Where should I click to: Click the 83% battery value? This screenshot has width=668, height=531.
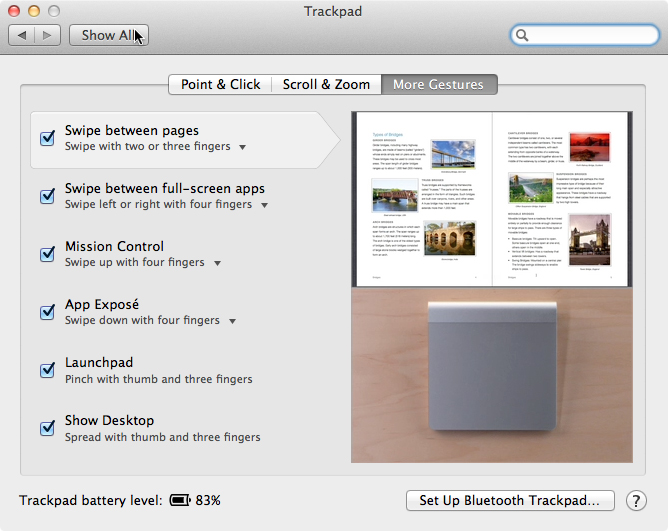[x=208, y=500]
